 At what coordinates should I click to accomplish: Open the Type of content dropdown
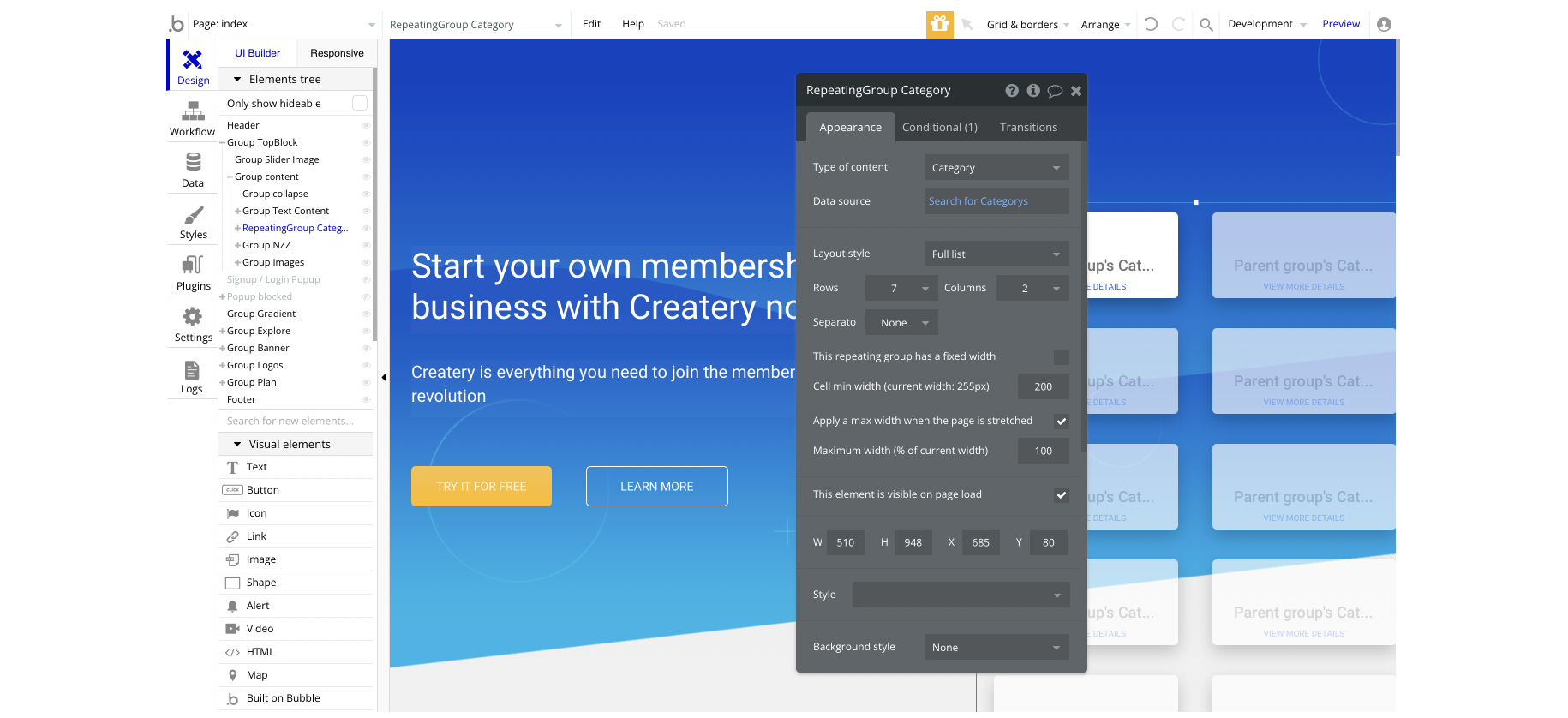(996, 168)
